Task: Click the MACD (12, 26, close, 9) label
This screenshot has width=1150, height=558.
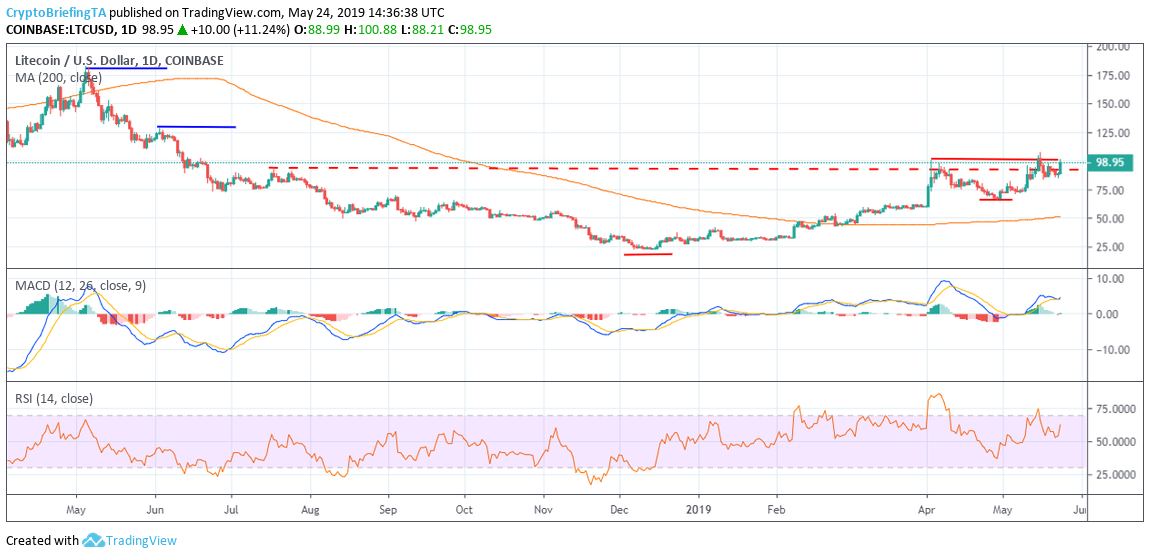Action: click(81, 286)
